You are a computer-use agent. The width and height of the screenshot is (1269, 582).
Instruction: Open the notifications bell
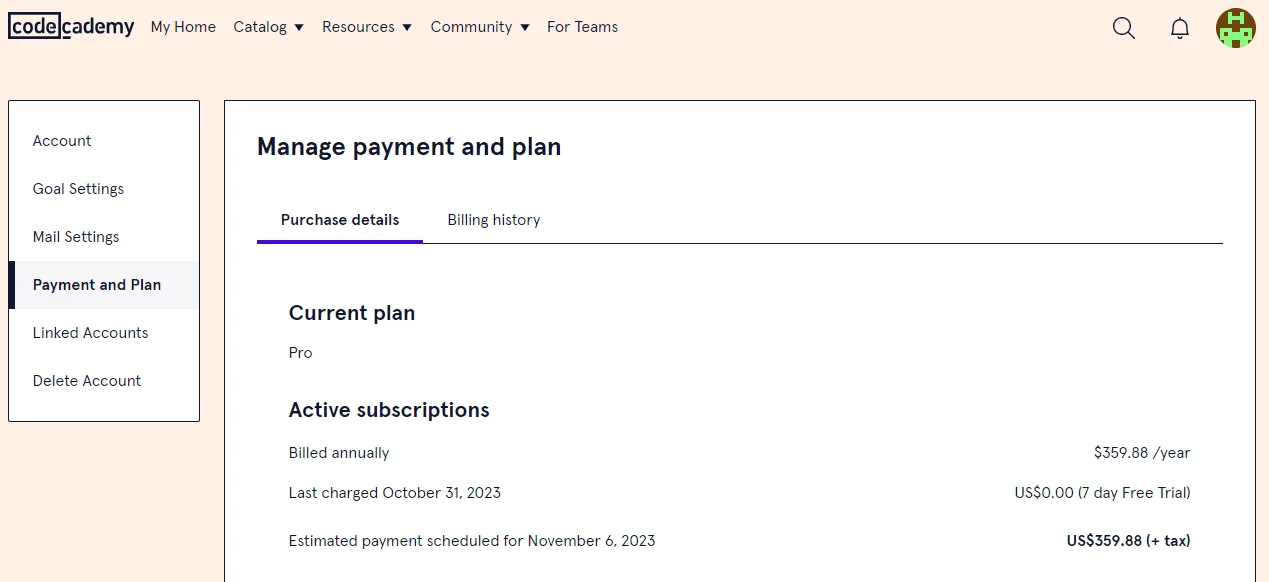(1180, 28)
